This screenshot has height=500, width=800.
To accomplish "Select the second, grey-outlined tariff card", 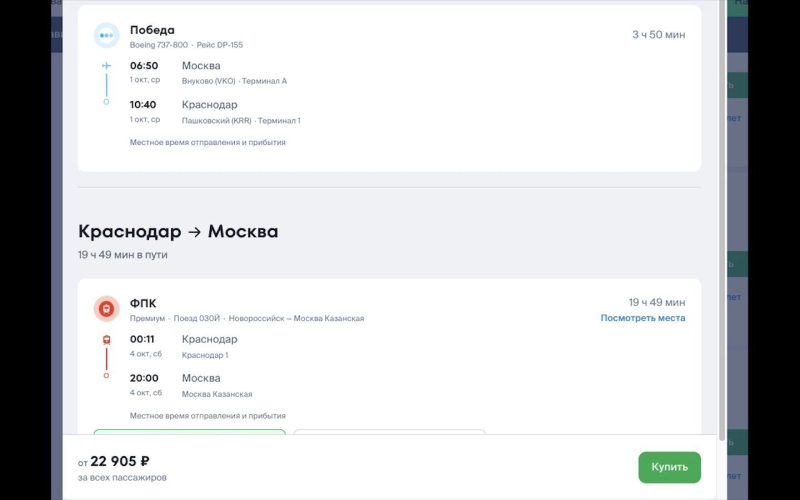I will 389,433.
